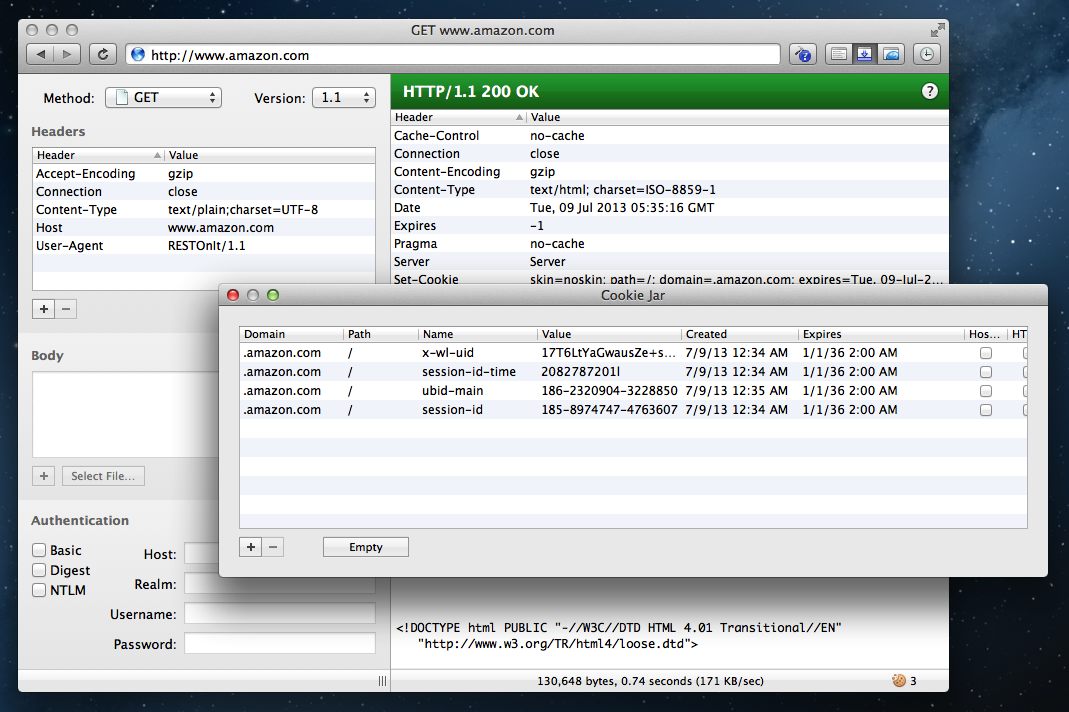Go forward with the right arrow toolbar button
Image resolution: width=1069 pixels, height=712 pixels.
pos(67,55)
